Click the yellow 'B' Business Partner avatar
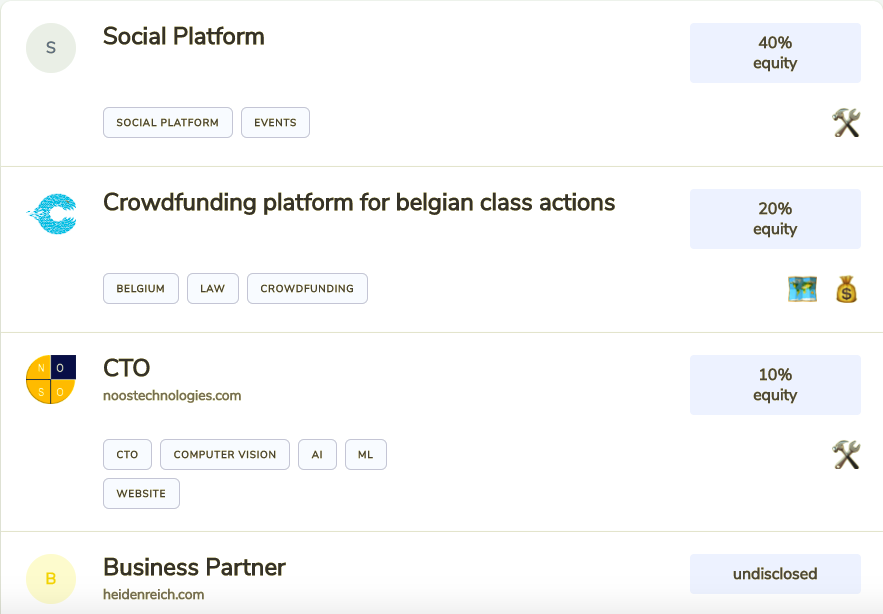This screenshot has width=883, height=614. click(51, 579)
